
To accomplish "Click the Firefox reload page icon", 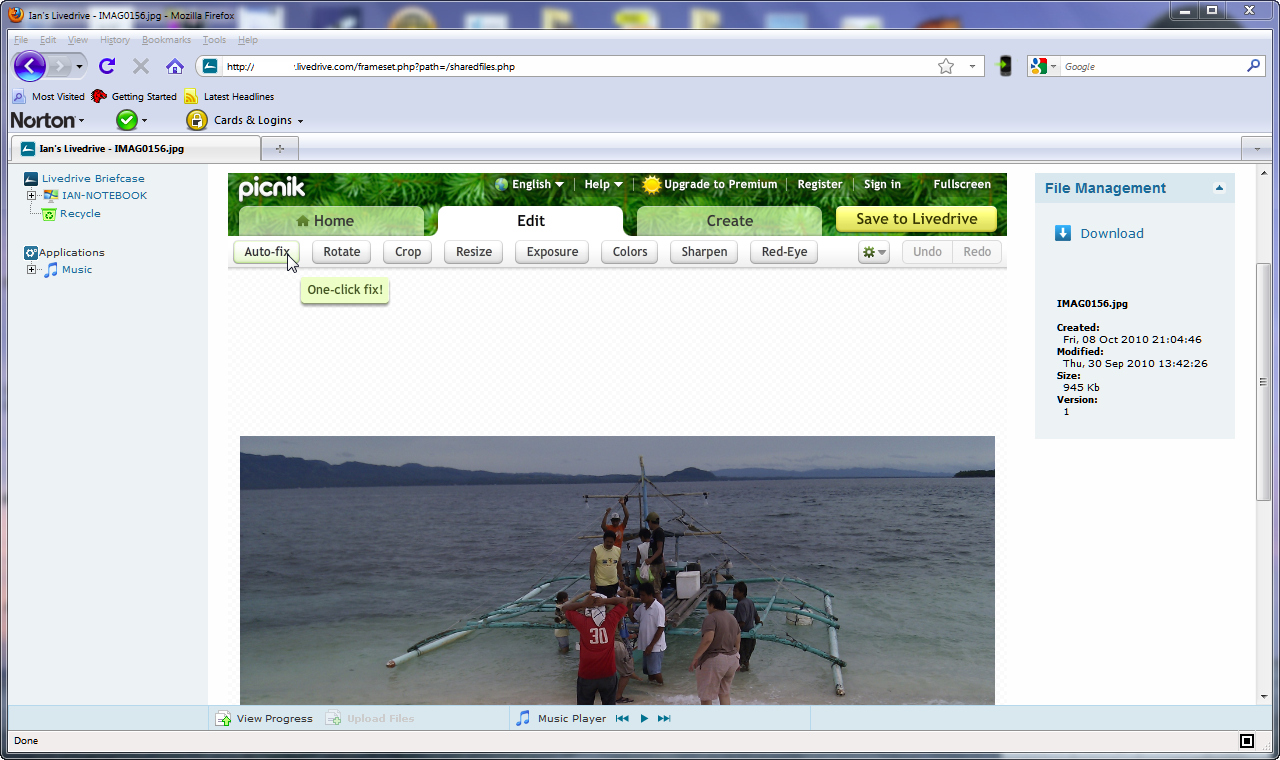I will tap(107, 66).
